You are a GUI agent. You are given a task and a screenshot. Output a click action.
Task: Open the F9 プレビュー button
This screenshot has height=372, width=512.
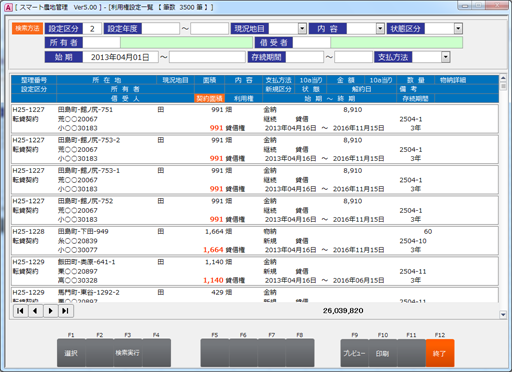(x=354, y=353)
